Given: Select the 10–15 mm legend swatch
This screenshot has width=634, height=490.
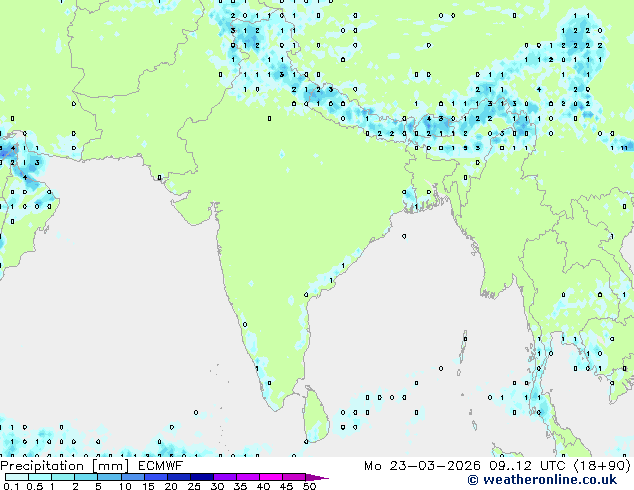Looking at the screenshot, I should tap(132, 477).
